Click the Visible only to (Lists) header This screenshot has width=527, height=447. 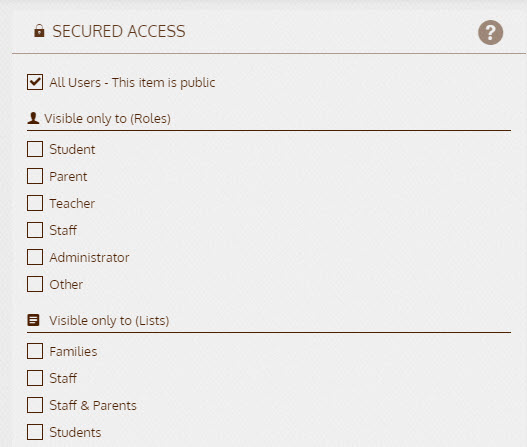[109, 321]
